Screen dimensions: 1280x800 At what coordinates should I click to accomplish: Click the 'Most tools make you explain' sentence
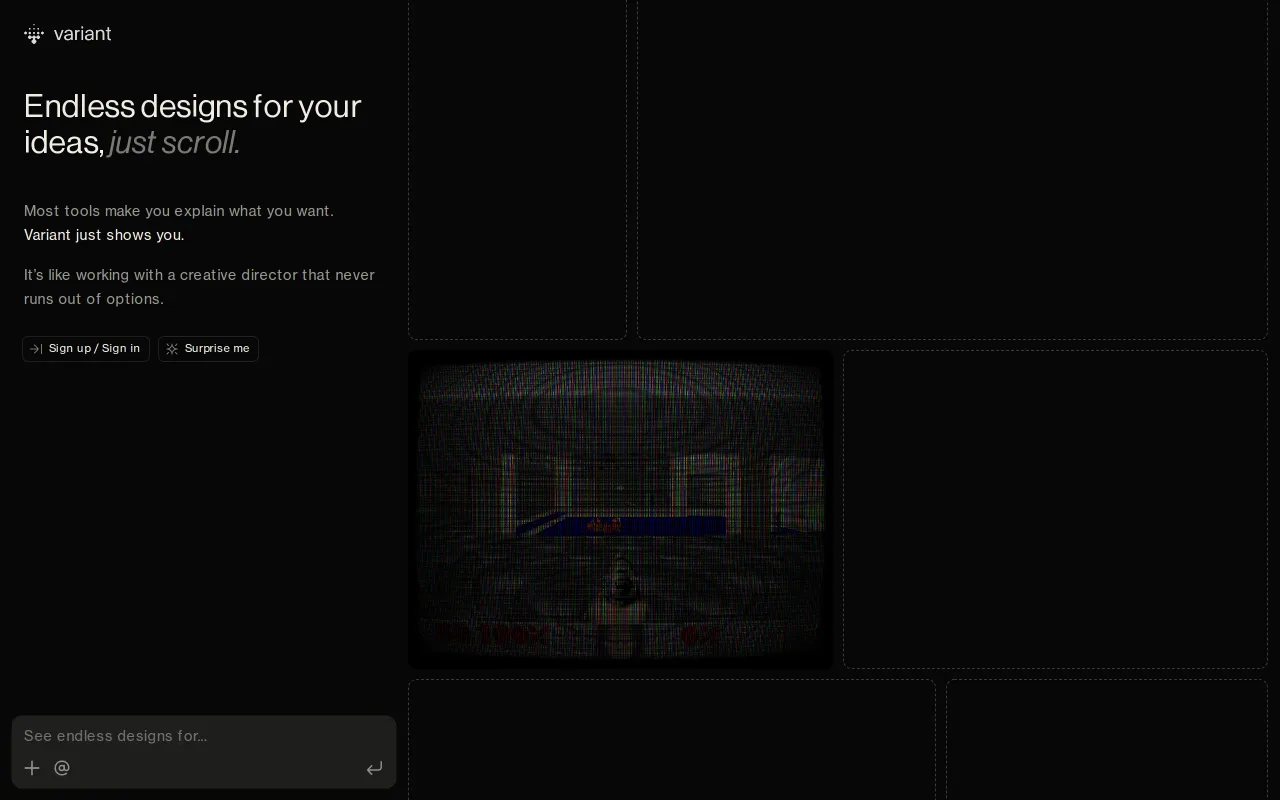pyautogui.click(x=179, y=211)
